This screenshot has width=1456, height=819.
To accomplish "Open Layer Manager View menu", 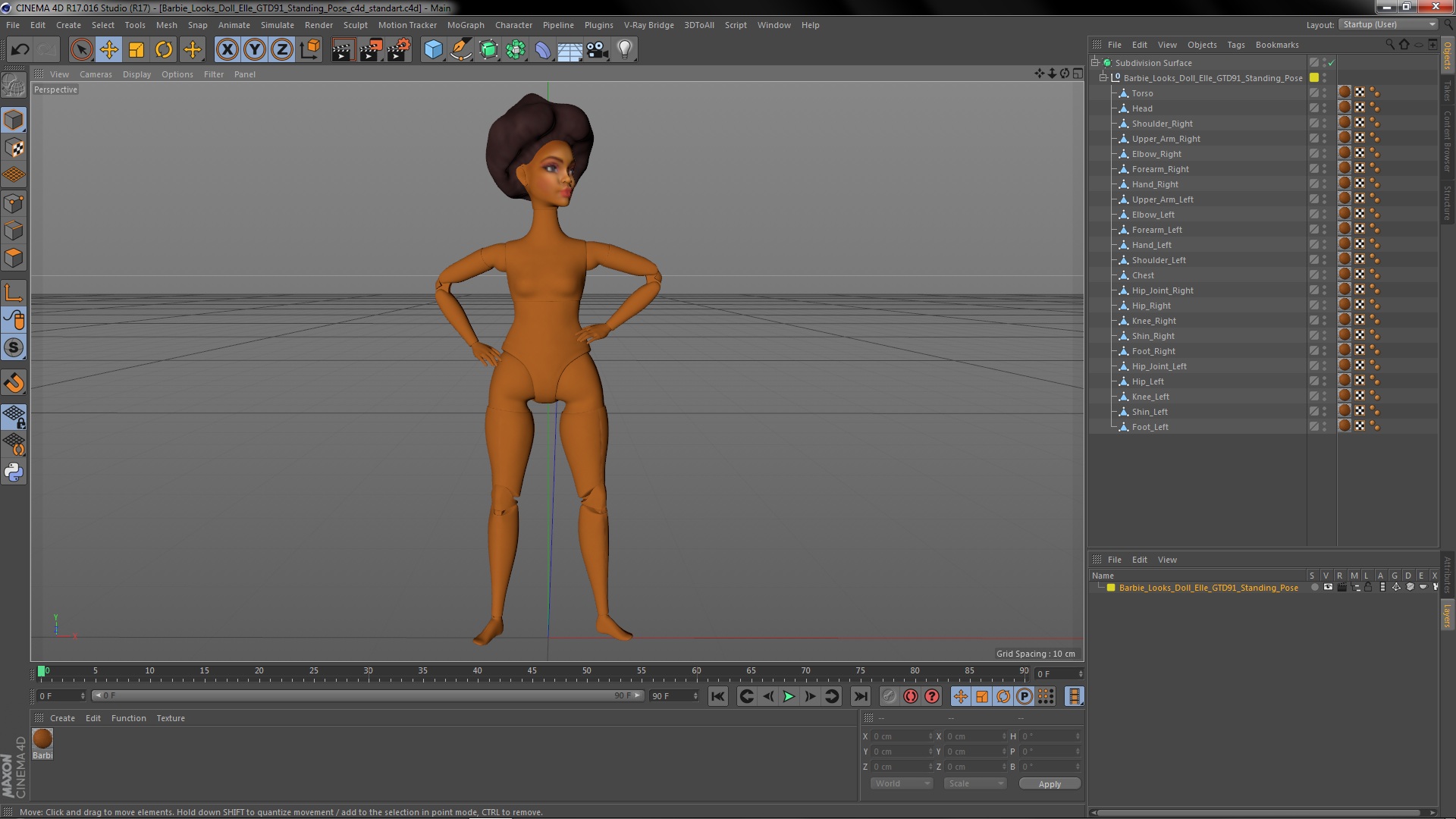I will click(1167, 560).
